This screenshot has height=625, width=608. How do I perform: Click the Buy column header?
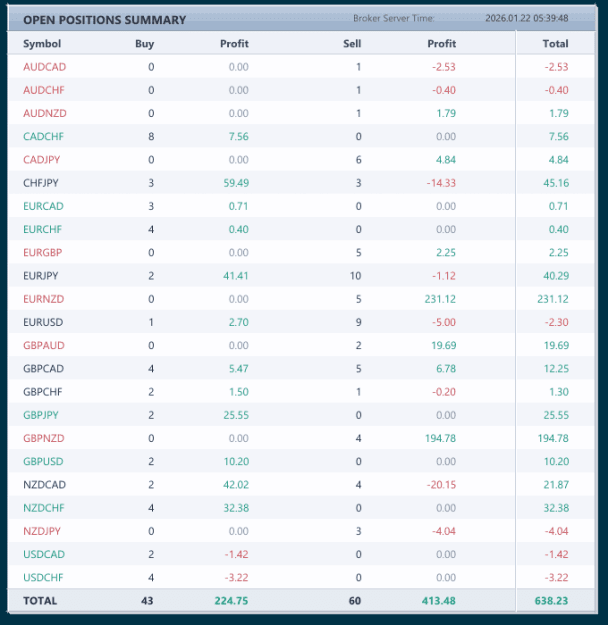(144, 43)
